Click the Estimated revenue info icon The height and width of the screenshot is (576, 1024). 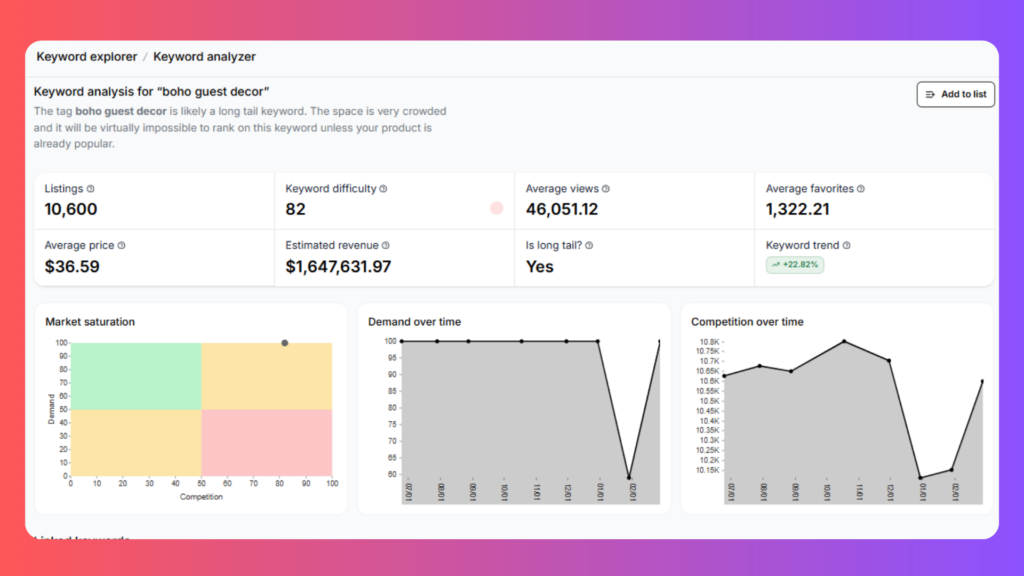click(x=386, y=246)
